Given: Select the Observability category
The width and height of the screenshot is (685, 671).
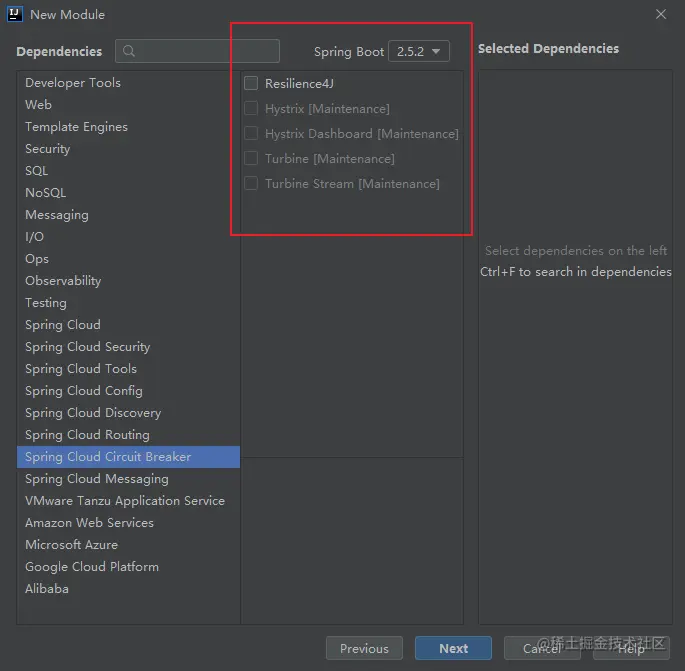Looking at the screenshot, I should coord(128,280).
